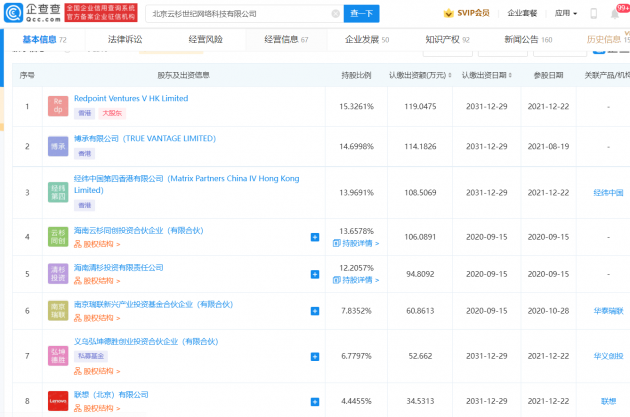Screen dimensions: 630x417
Task: Clear the search box with the X icon
Action: 335,14
